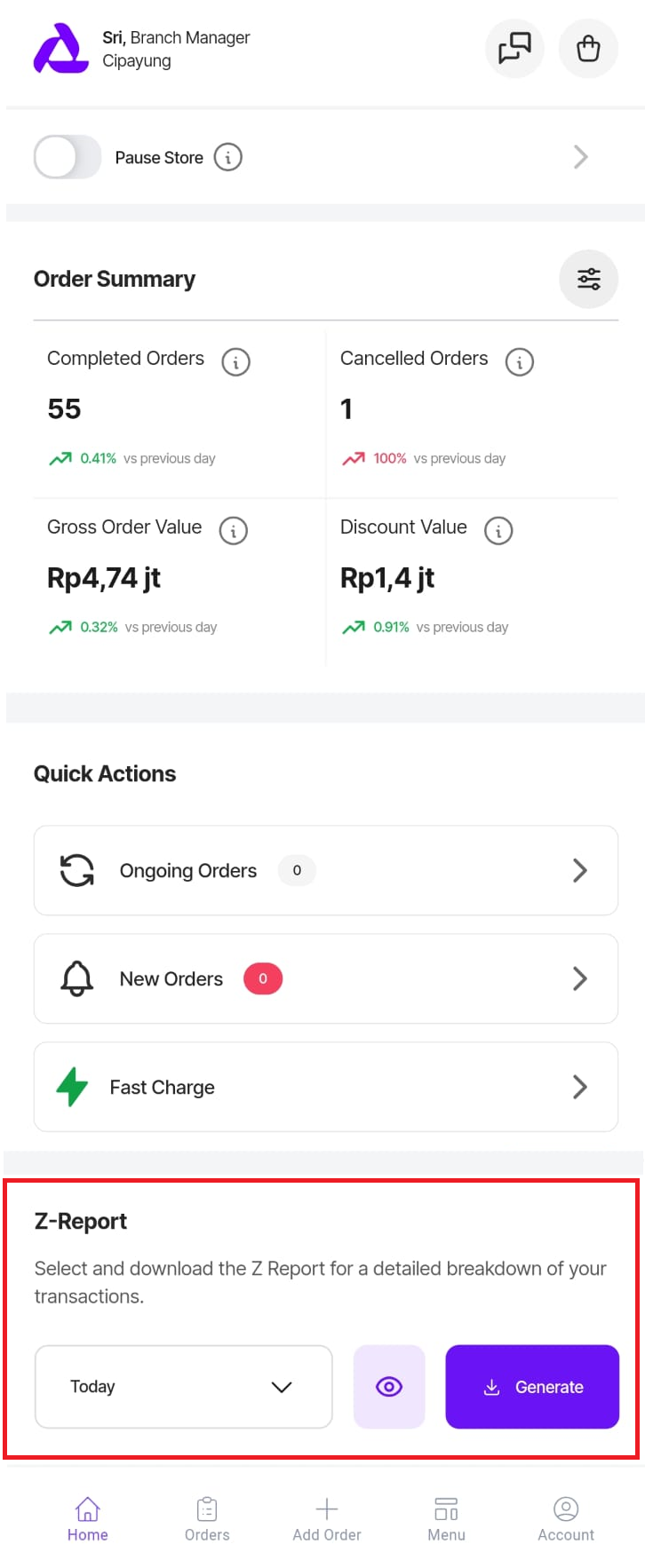Toggle the Pause Store switch
The width and height of the screenshot is (645, 1568).
(x=68, y=157)
